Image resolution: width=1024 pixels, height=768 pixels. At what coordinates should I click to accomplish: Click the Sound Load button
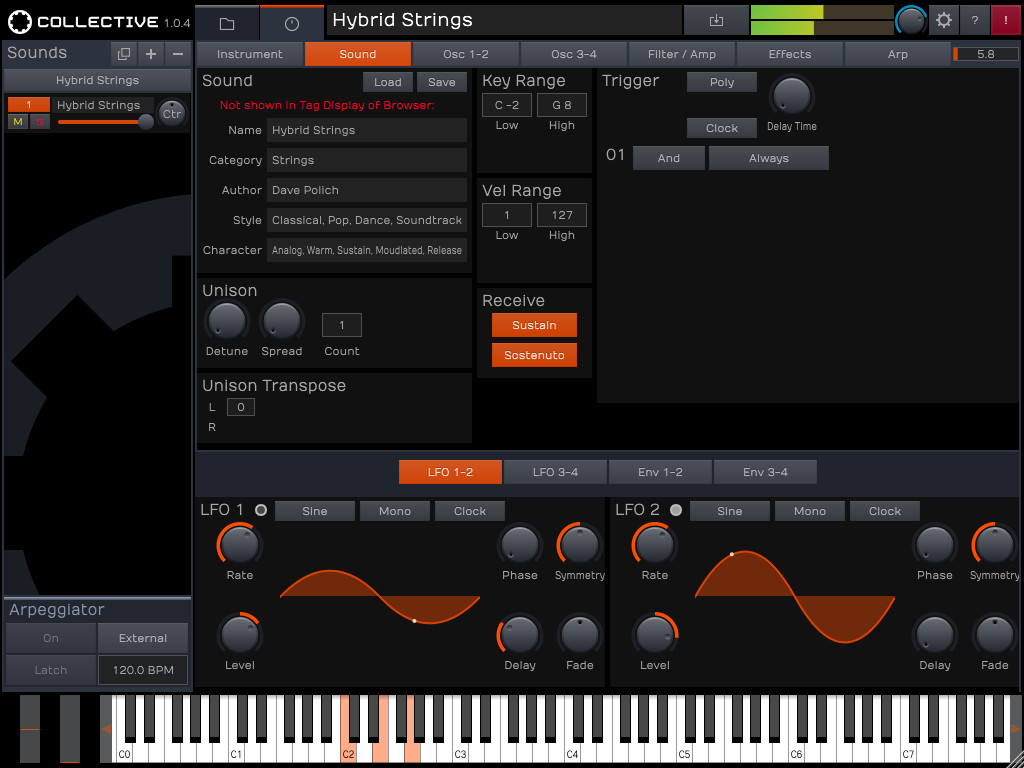tap(388, 82)
